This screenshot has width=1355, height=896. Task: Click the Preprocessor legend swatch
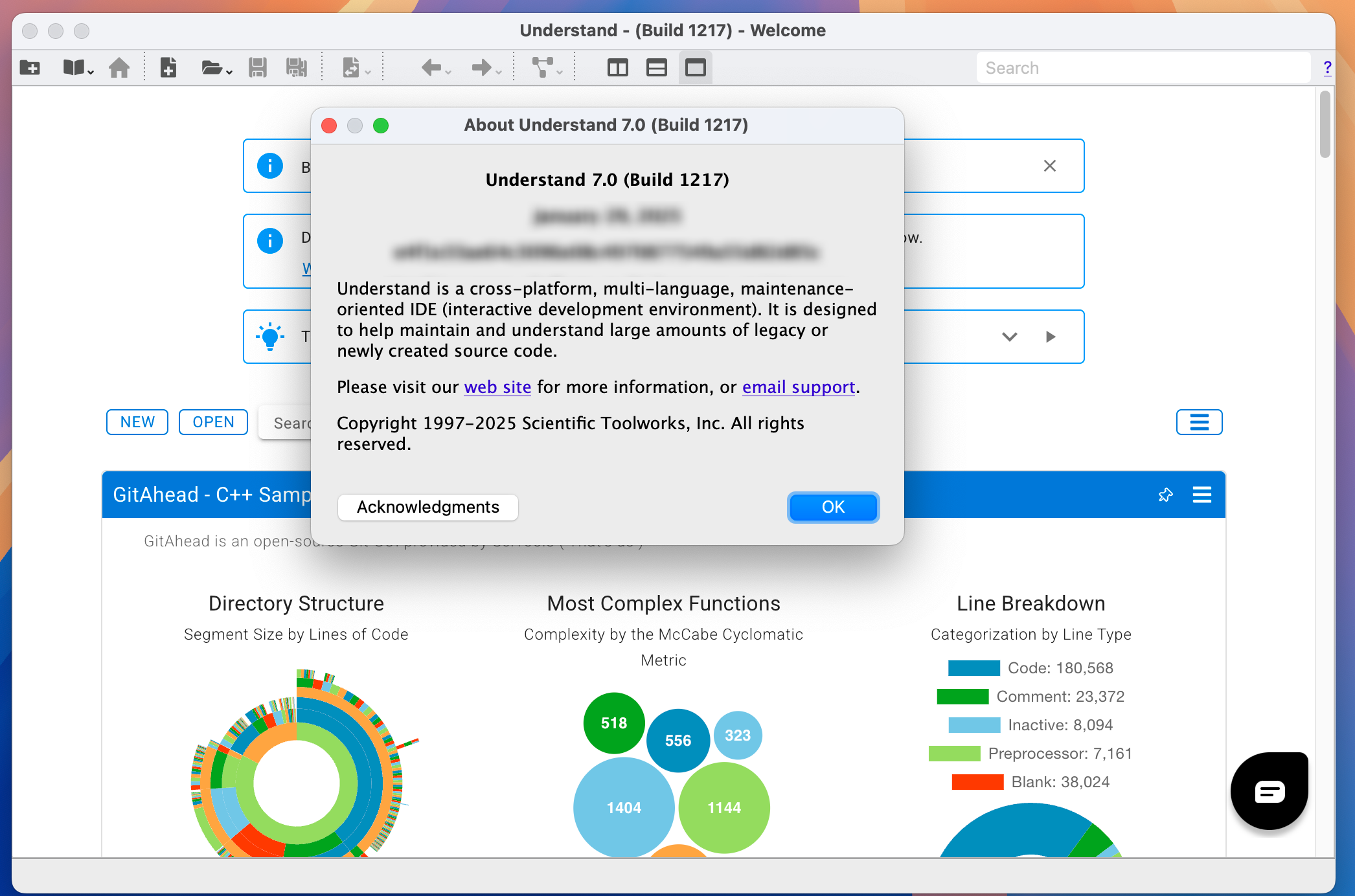(954, 754)
